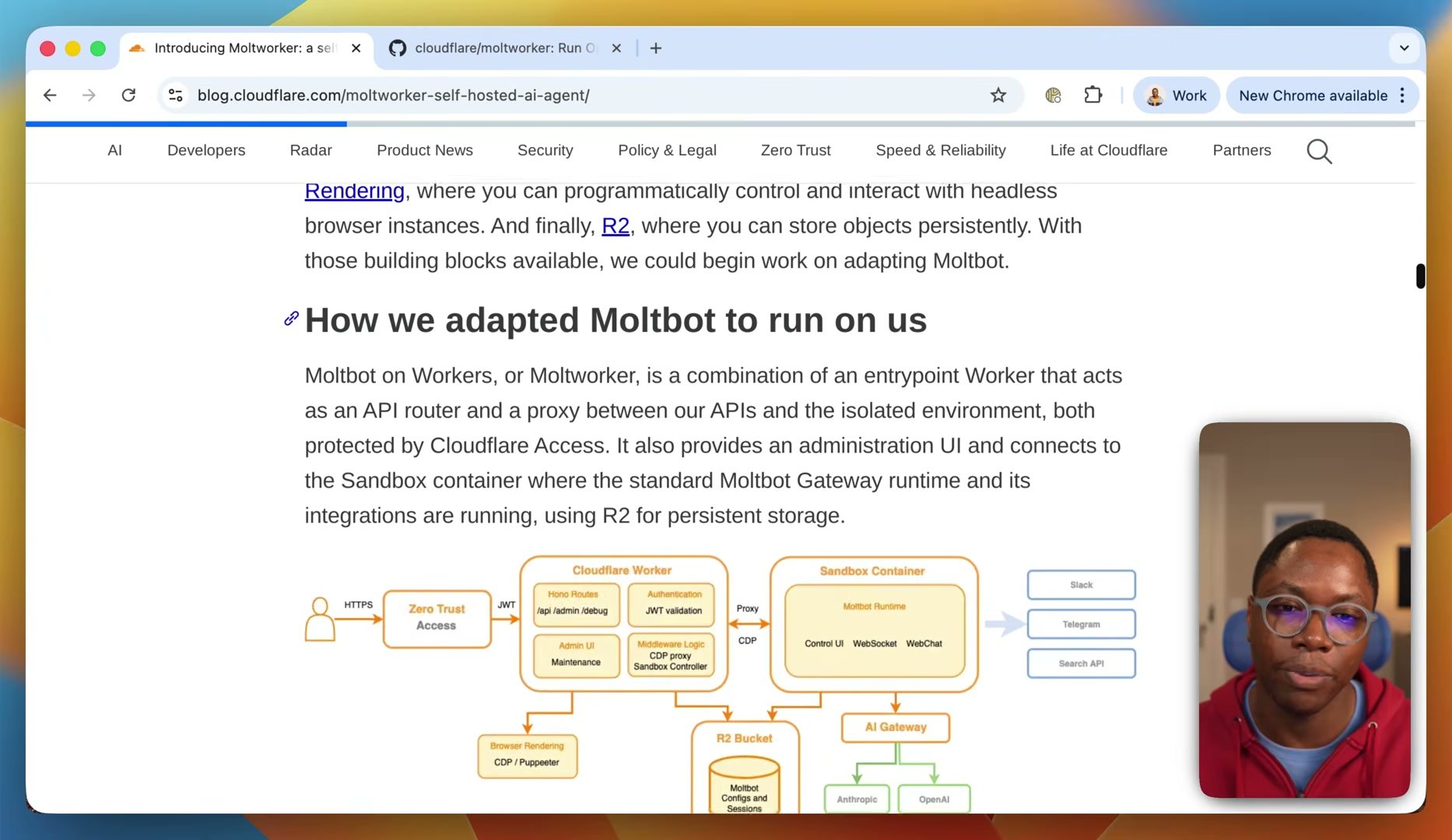This screenshot has width=1452, height=840.
Task: Follow the R2 hyperlink
Action: (x=616, y=226)
